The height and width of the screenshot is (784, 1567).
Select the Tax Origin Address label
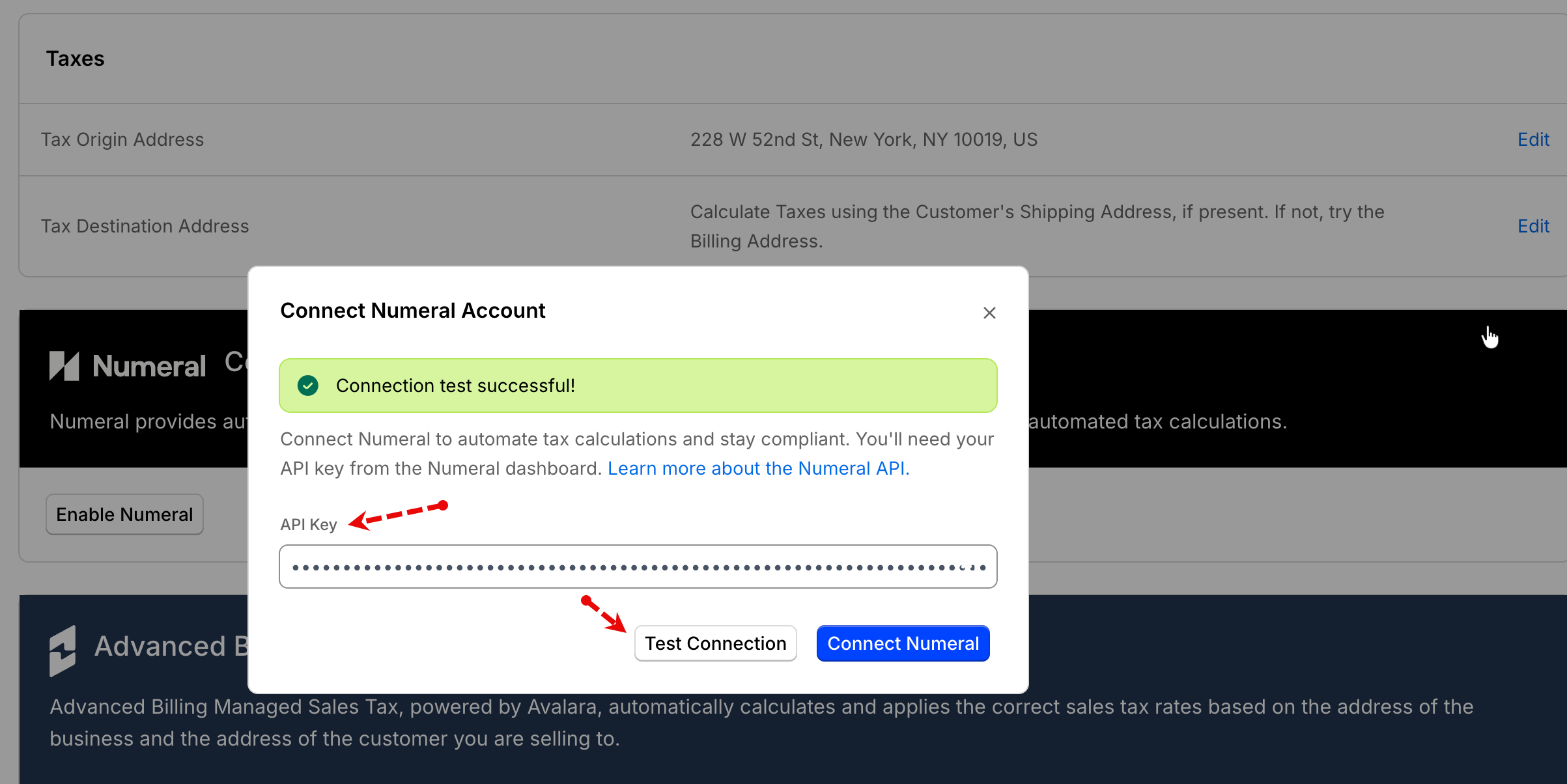(x=122, y=139)
